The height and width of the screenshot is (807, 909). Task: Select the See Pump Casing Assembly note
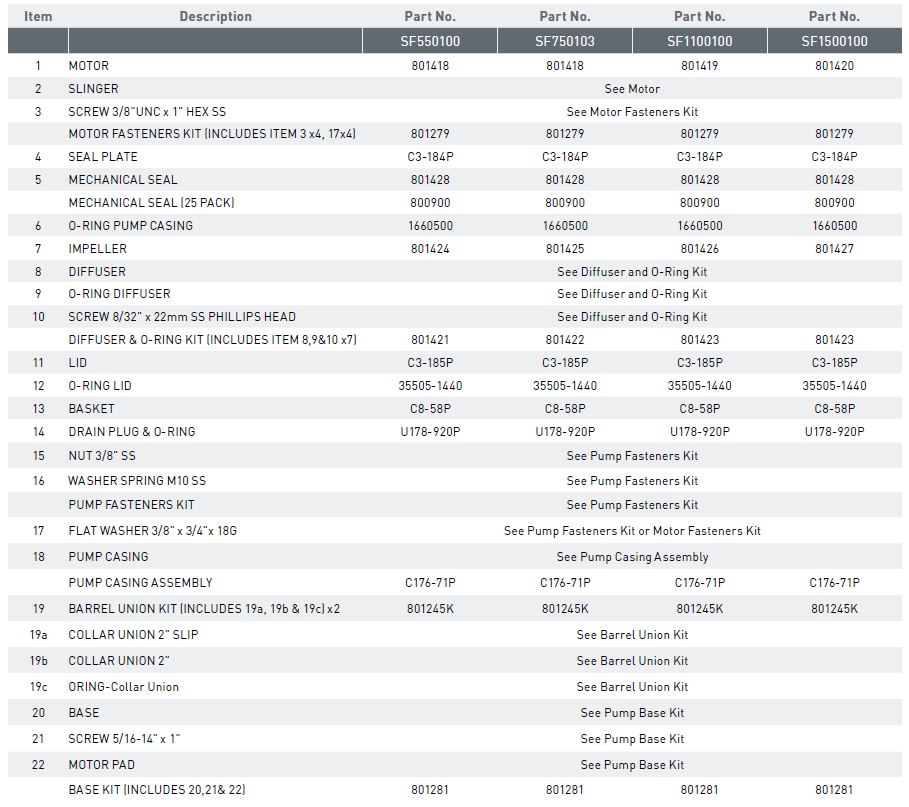632,557
